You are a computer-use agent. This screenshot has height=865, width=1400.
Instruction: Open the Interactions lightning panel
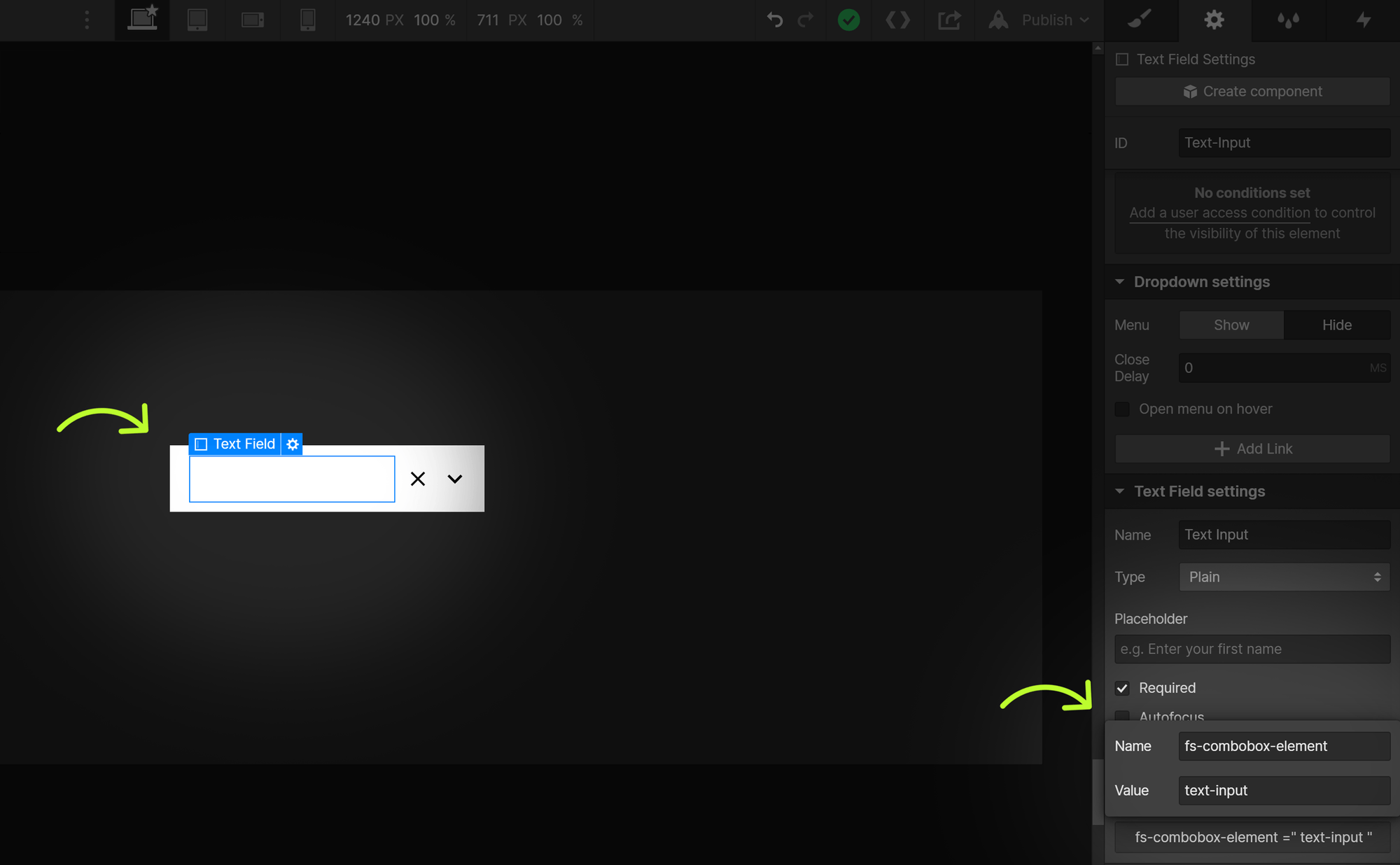click(1364, 20)
